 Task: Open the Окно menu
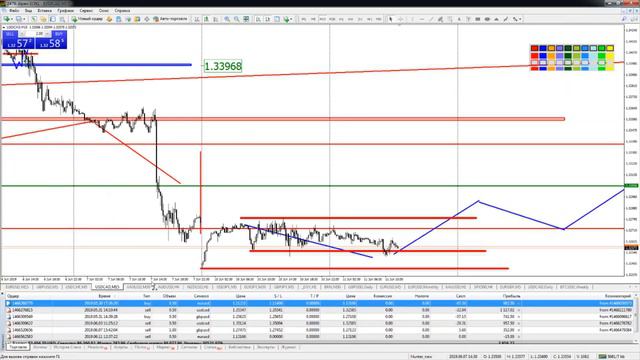104,11
